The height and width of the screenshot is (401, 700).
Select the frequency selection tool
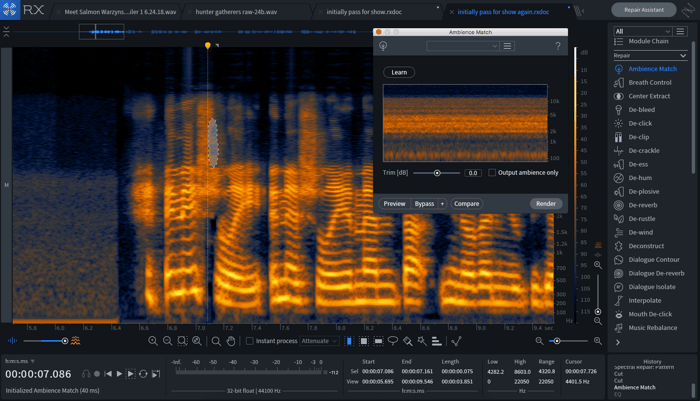coord(378,341)
